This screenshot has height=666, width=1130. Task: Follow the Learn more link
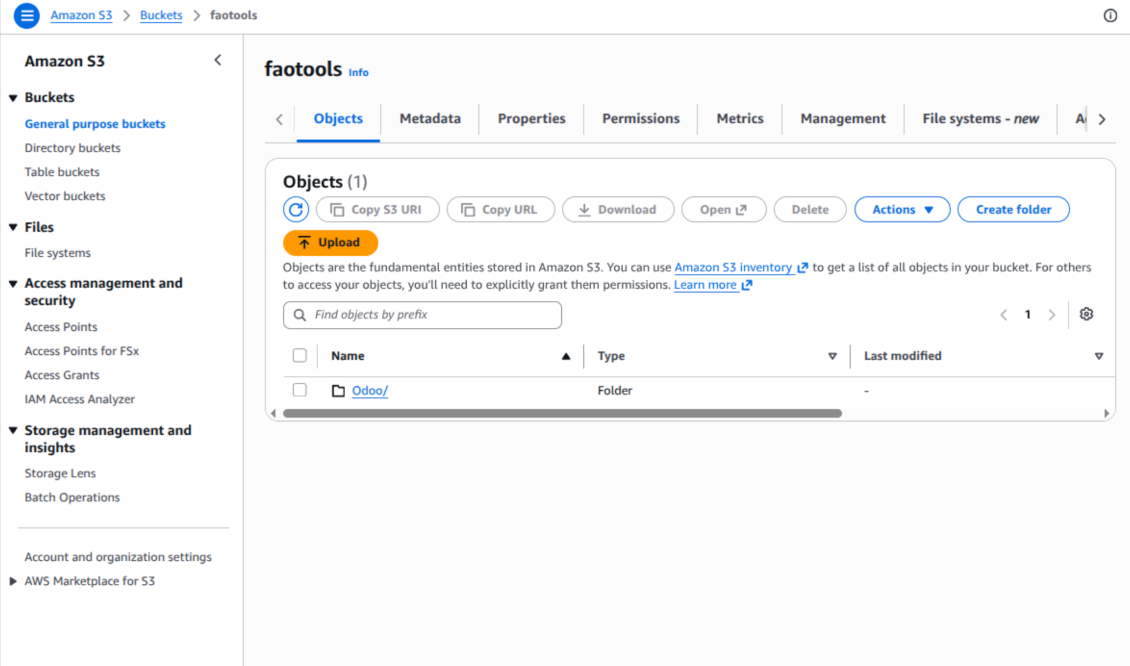click(x=705, y=285)
